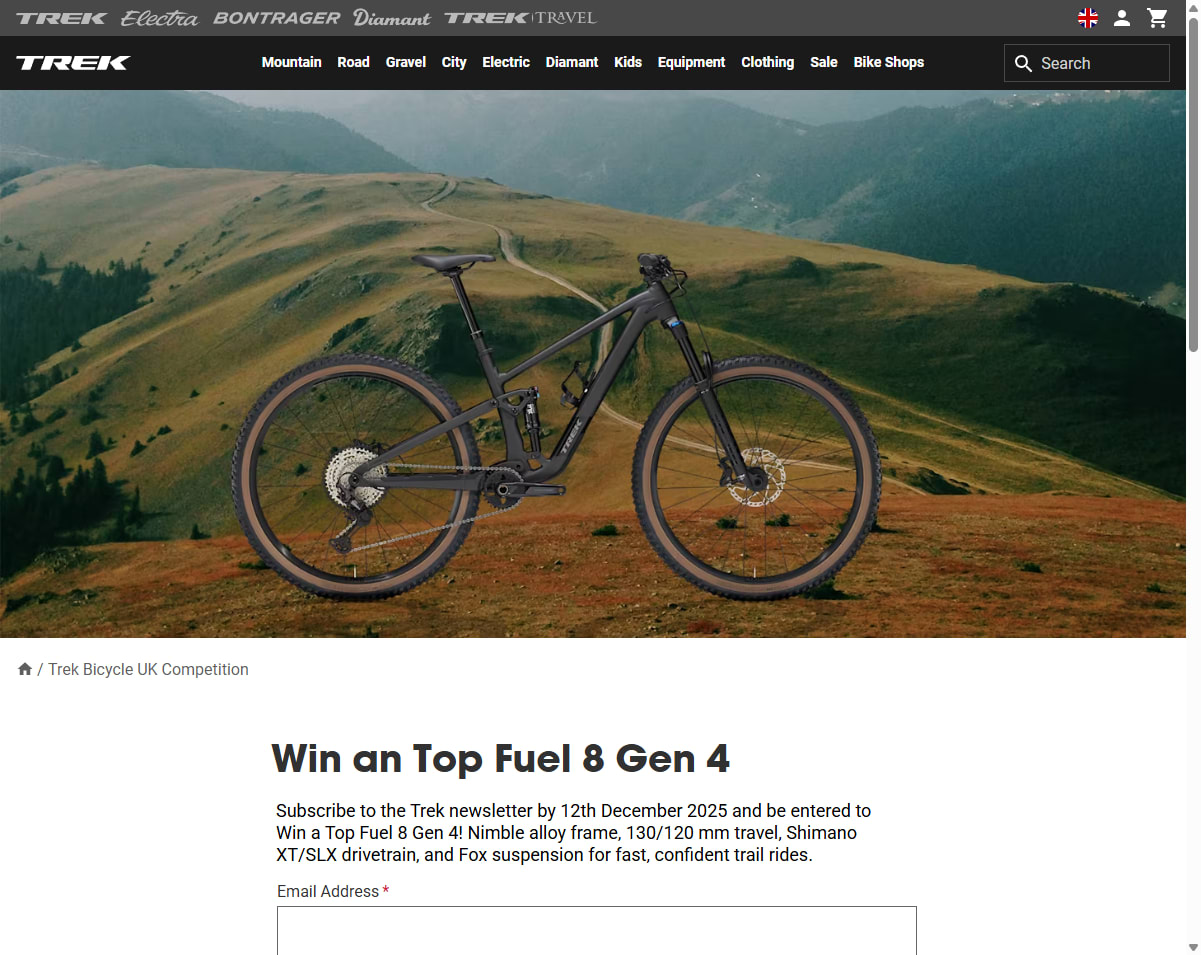Image resolution: width=1201 pixels, height=955 pixels.
Task: Open the Mountain bikes menu
Action: (291, 62)
